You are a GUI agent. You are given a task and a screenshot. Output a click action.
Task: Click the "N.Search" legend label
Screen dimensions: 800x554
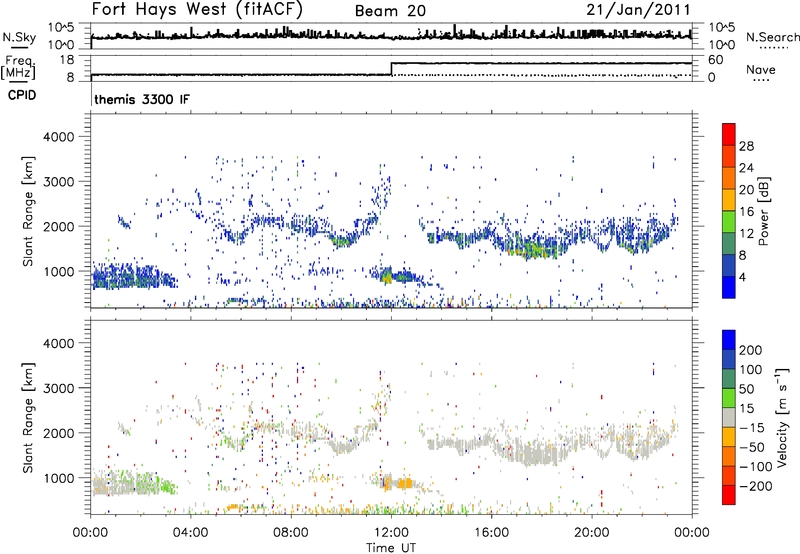tap(773, 37)
